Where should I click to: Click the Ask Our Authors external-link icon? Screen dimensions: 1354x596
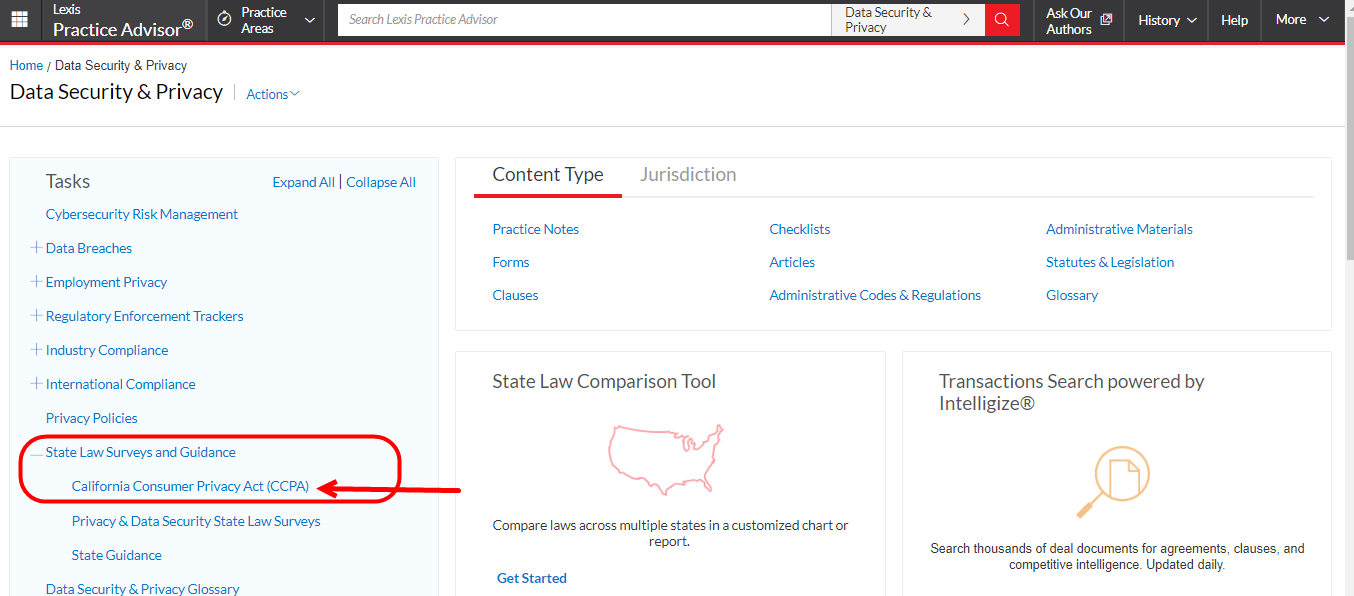(x=1106, y=19)
